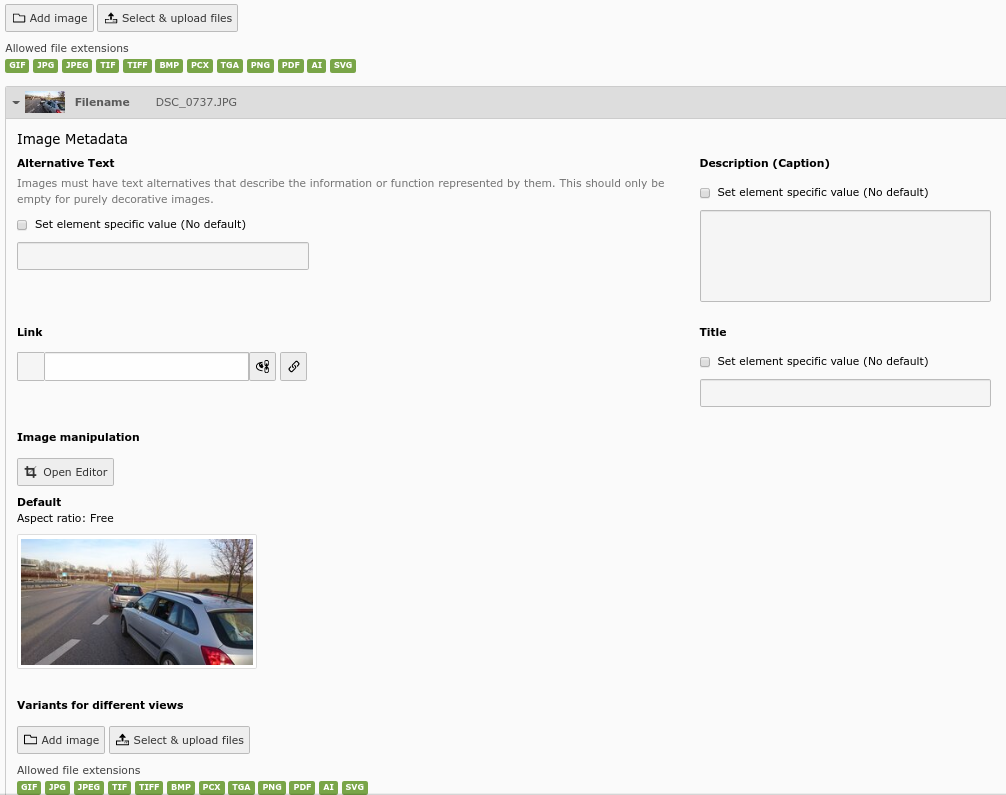Open the image editor via Open Editor
This screenshot has height=795, width=1006.
pyautogui.click(x=65, y=471)
